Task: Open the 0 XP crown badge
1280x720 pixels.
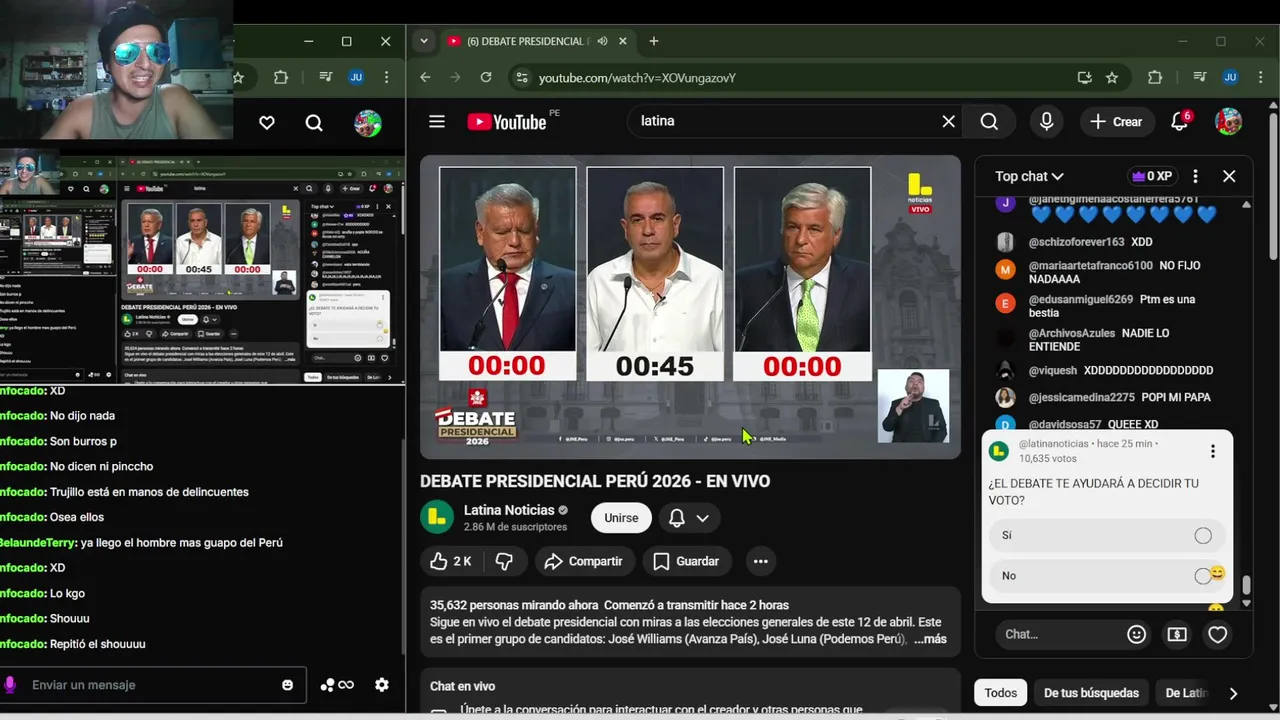Action: [x=1151, y=176]
